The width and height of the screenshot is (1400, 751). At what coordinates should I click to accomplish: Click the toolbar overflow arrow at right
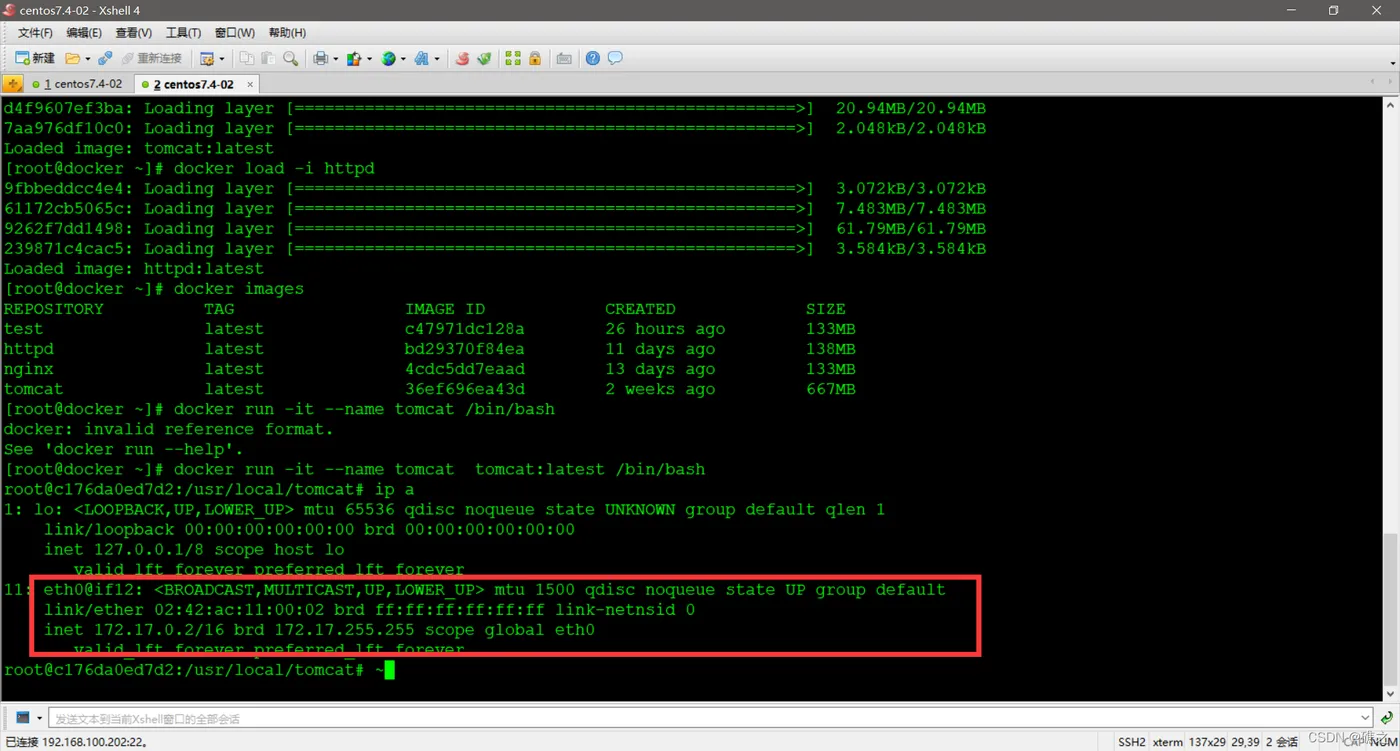coord(1392,63)
